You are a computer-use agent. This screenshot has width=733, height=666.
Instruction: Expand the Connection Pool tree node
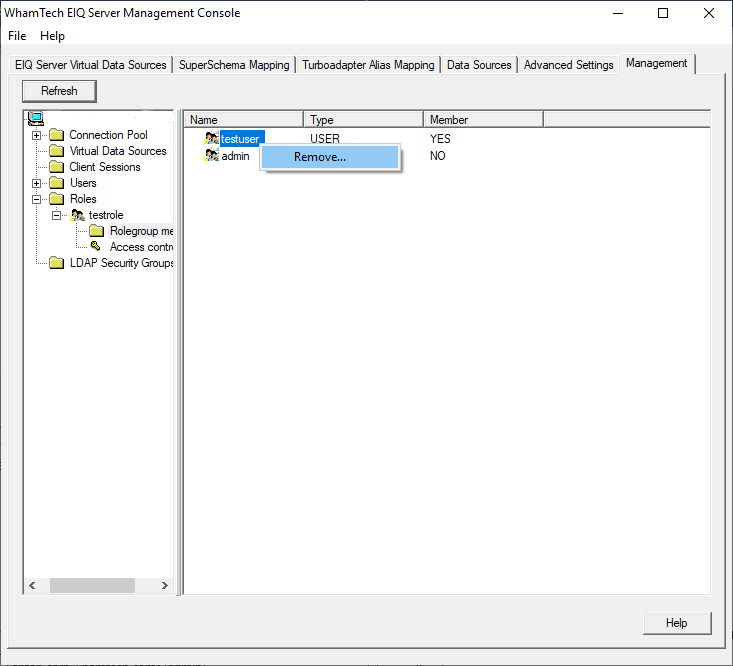point(37,135)
